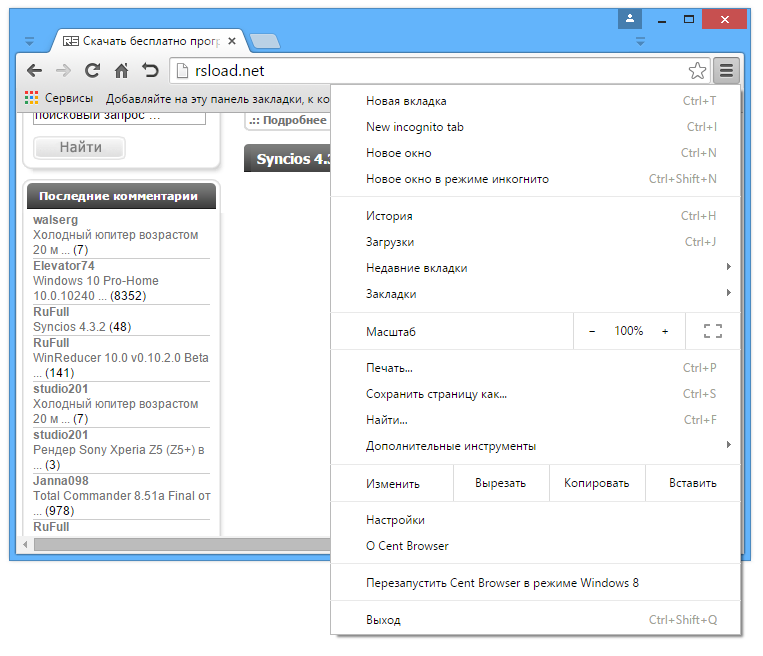Click the forward navigation arrow
The width and height of the screenshot is (763, 656).
pyautogui.click(x=63, y=71)
